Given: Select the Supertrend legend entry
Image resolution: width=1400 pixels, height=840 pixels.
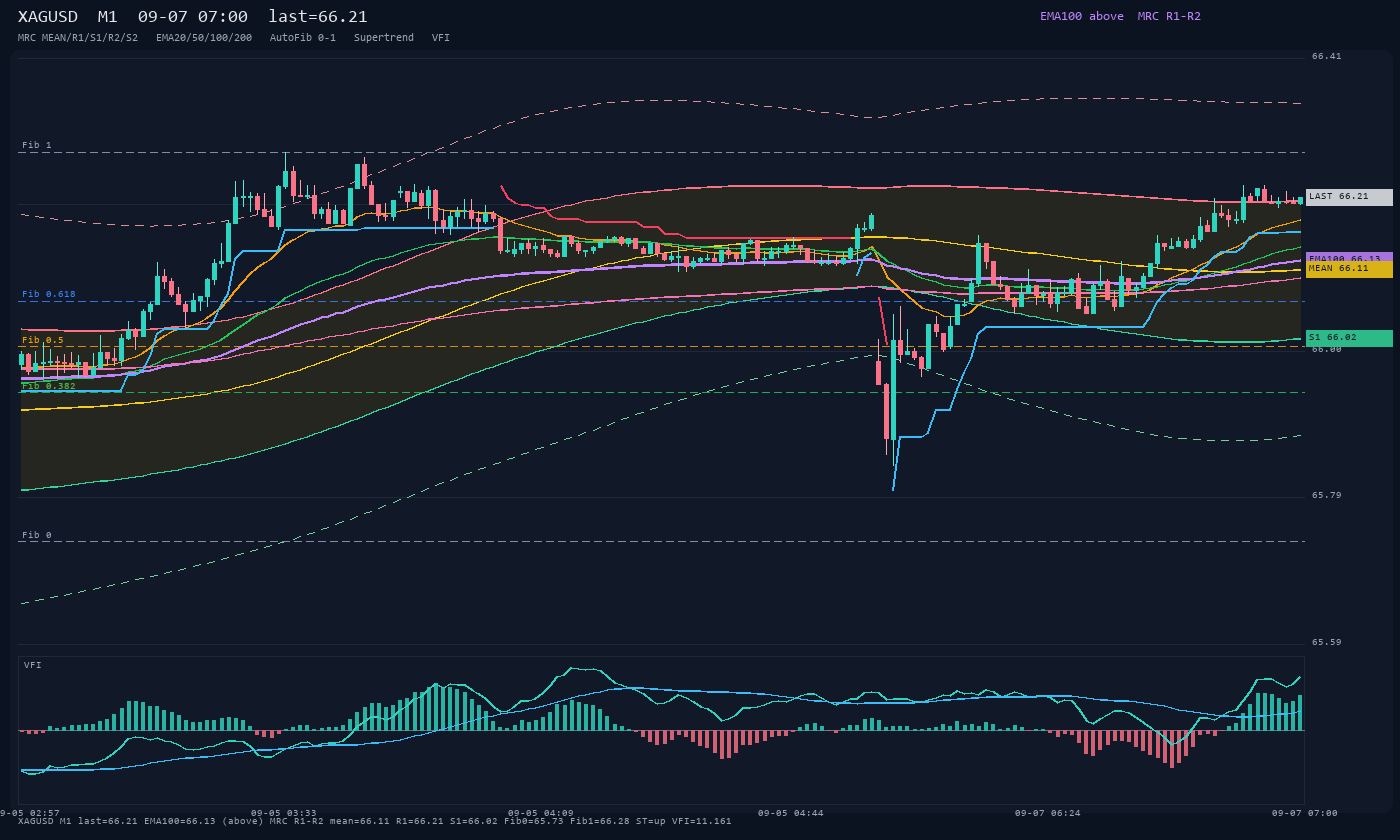Looking at the screenshot, I should tap(384, 38).
